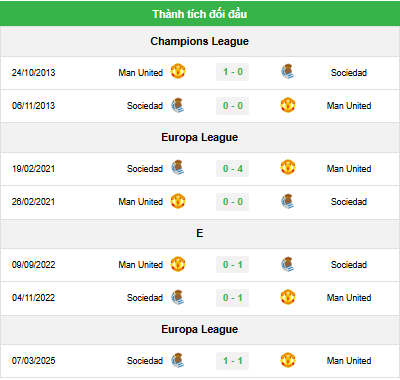This screenshot has height=380, width=400.
Task: Select the first Europa League section header
Action: 200,137
